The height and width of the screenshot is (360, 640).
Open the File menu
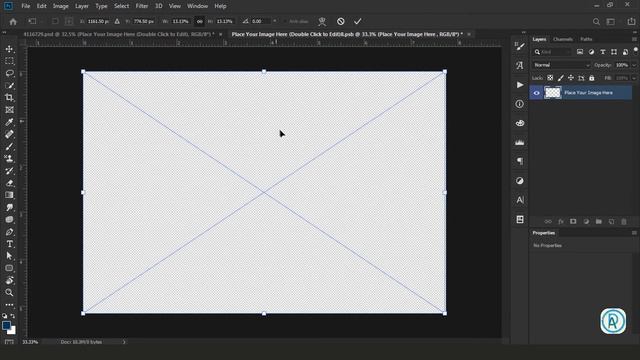(x=26, y=6)
